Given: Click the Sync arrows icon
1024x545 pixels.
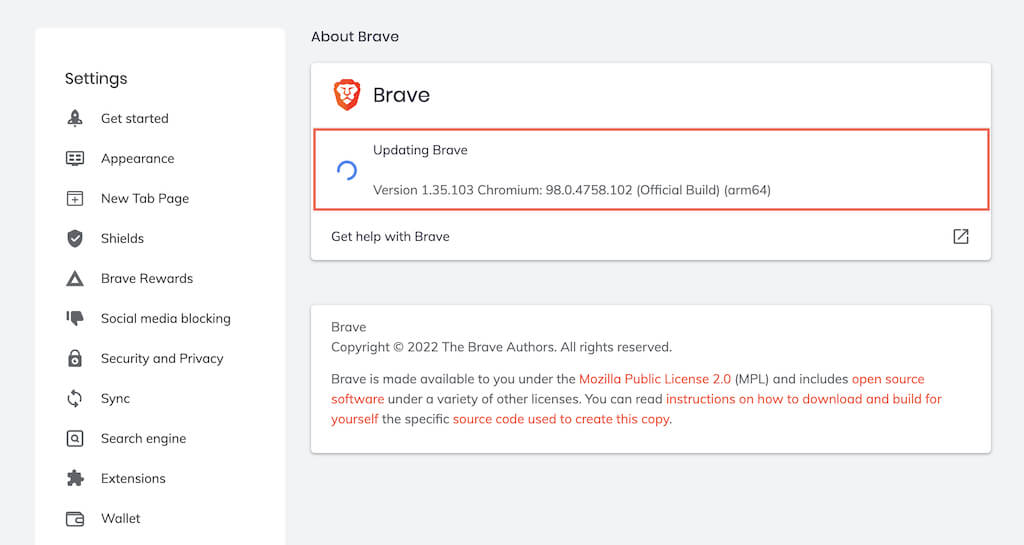Looking at the screenshot, I should pyautogui.click(x=75, y=398).
